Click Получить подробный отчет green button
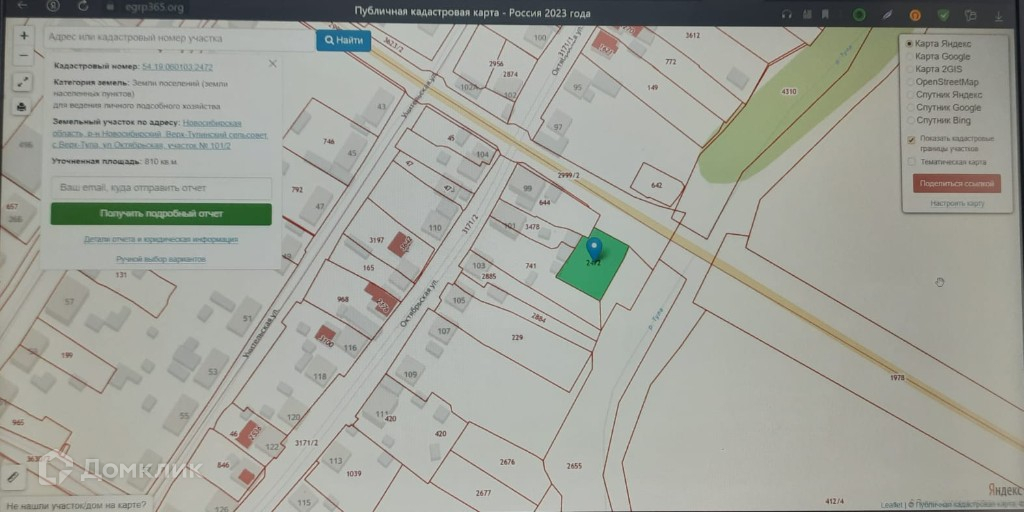Image resolution: width=1024 pixels, height=512 pixels. coord(161,214)
